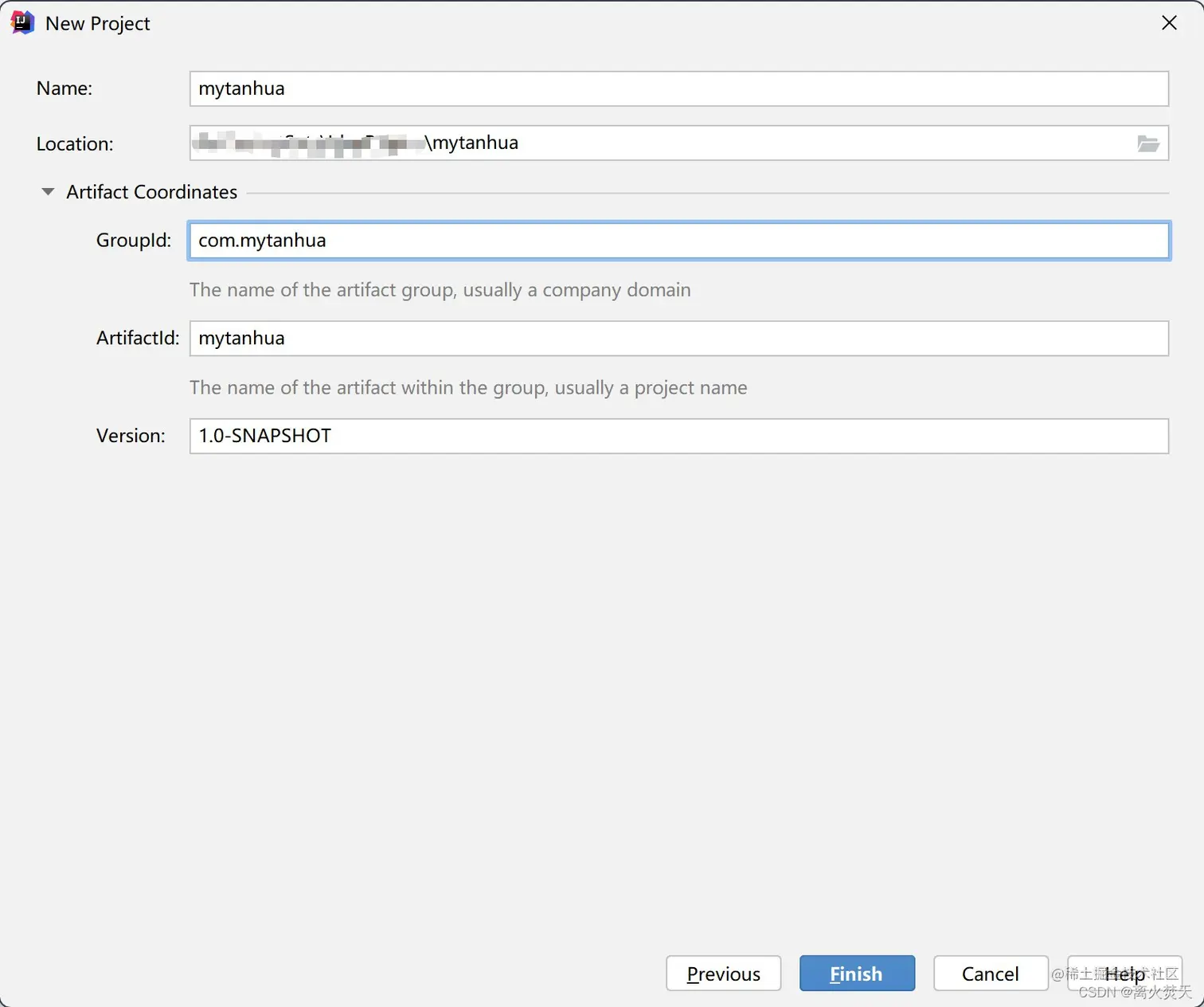The width and height of the screenshot is (1204, 1007).
Task: Click the Version field 1.0-SNAPSHOT
Action: 679,436
